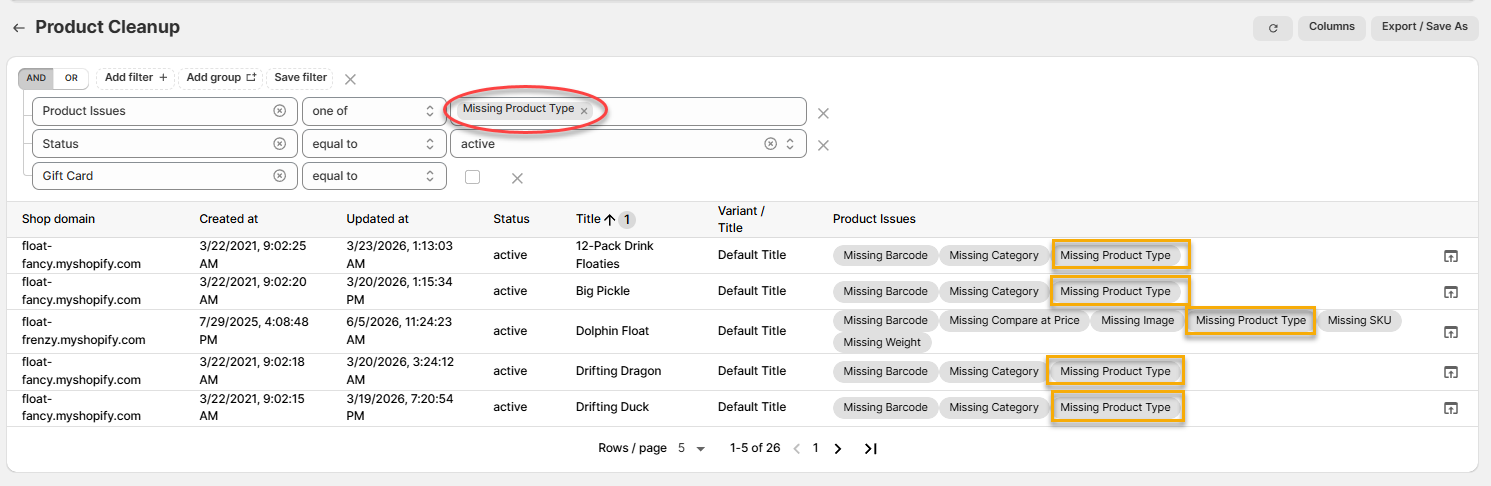Open the 12-Pack Drink Floaties row details icon
Viewport: 1491px width, 486px height.
(x=1450, y=256)
